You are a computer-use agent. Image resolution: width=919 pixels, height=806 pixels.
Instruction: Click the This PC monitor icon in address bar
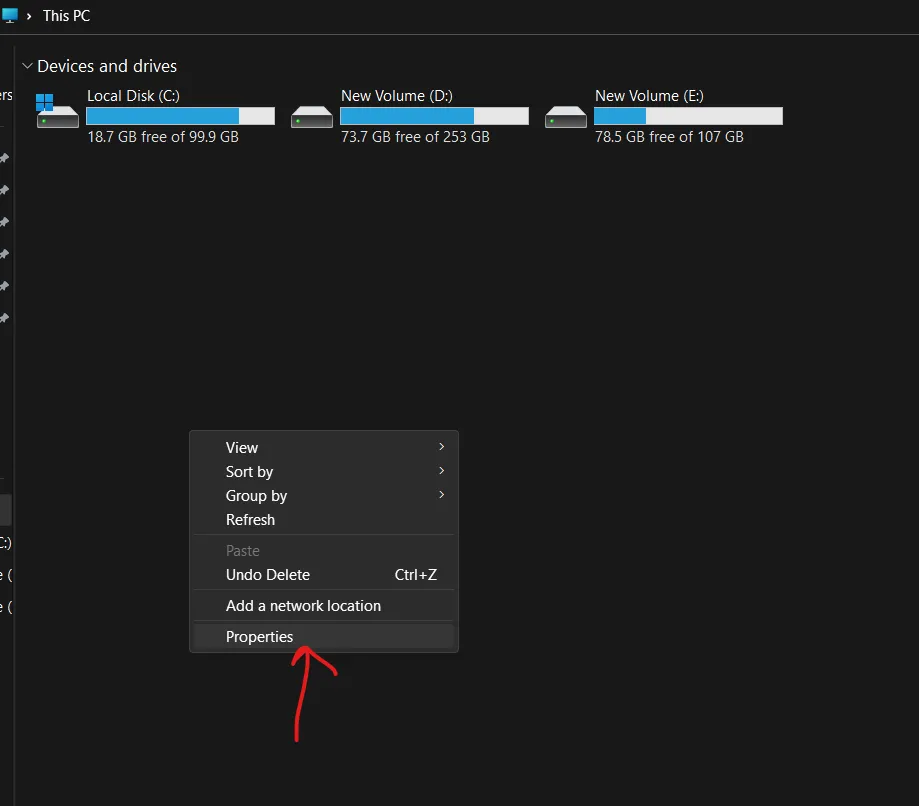tap(9, 16)
